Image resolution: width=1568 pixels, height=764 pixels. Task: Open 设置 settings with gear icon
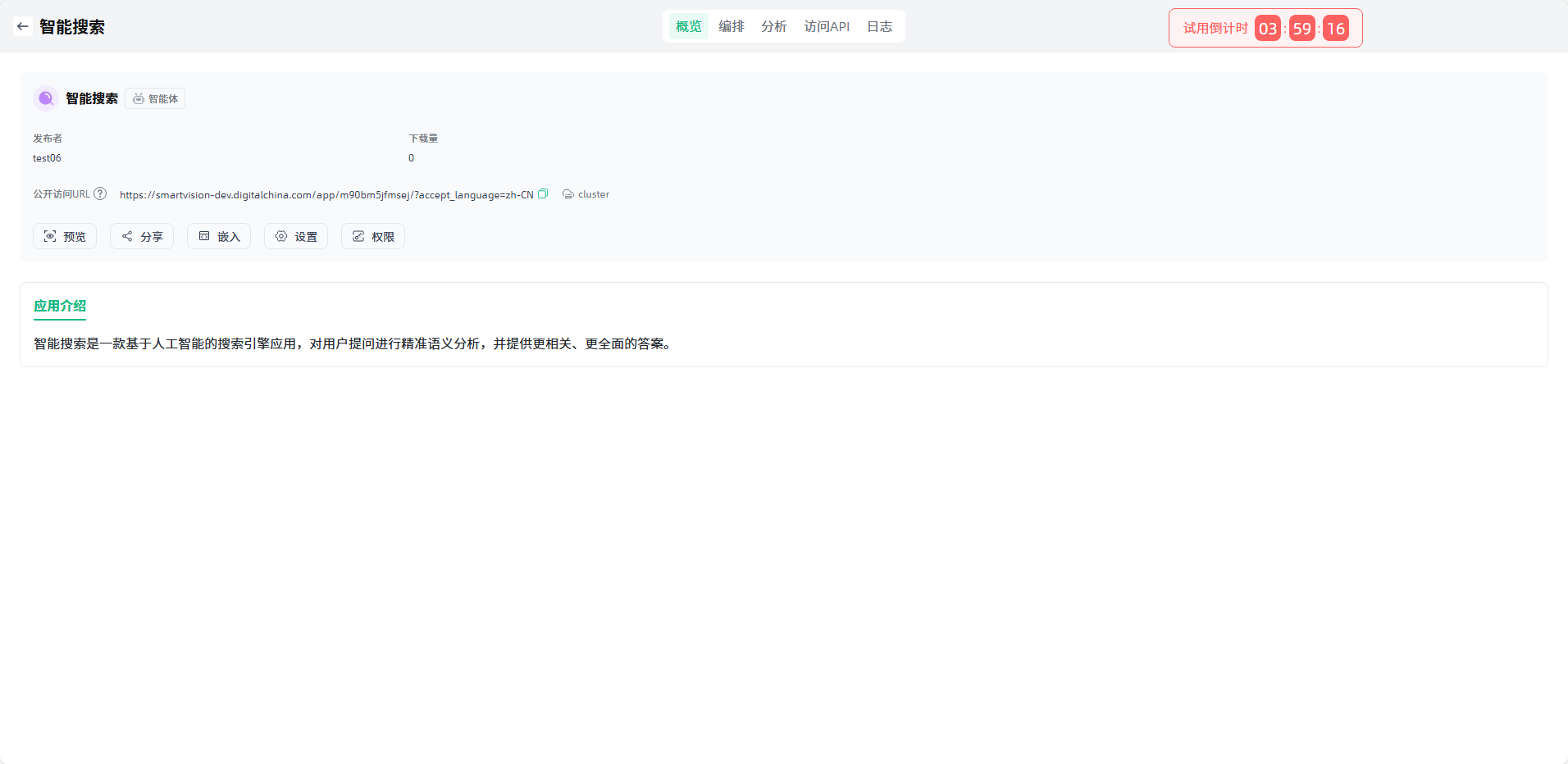(296, 236)
